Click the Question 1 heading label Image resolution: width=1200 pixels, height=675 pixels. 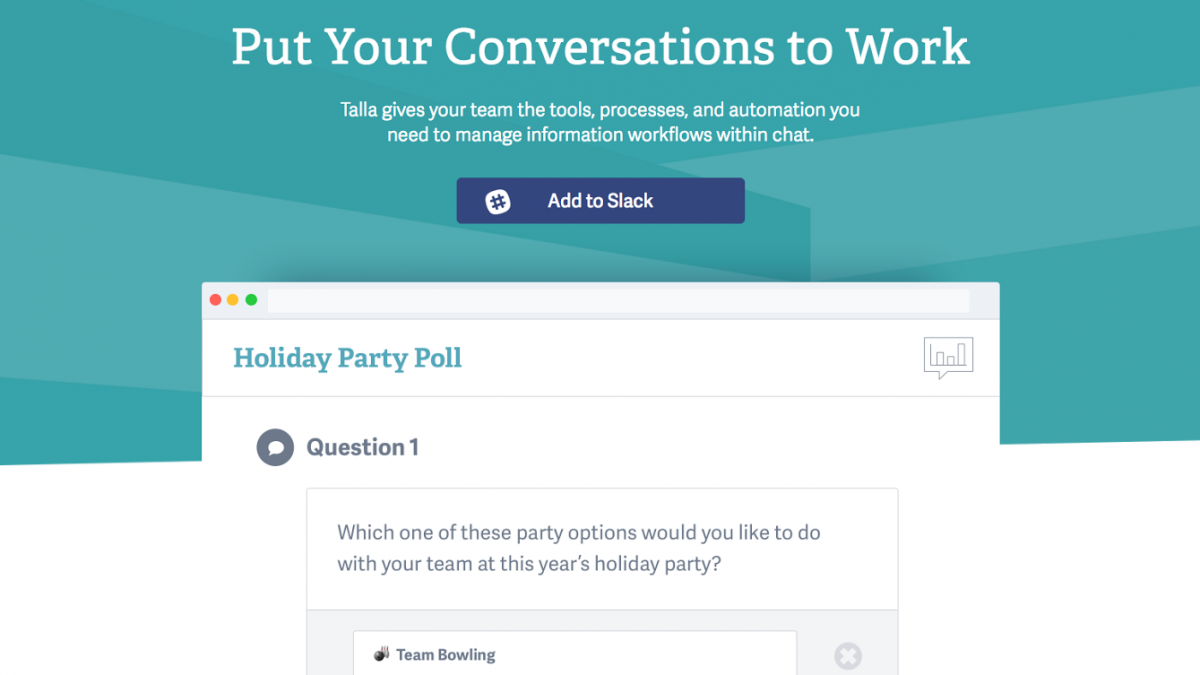[x=362, y=447]
